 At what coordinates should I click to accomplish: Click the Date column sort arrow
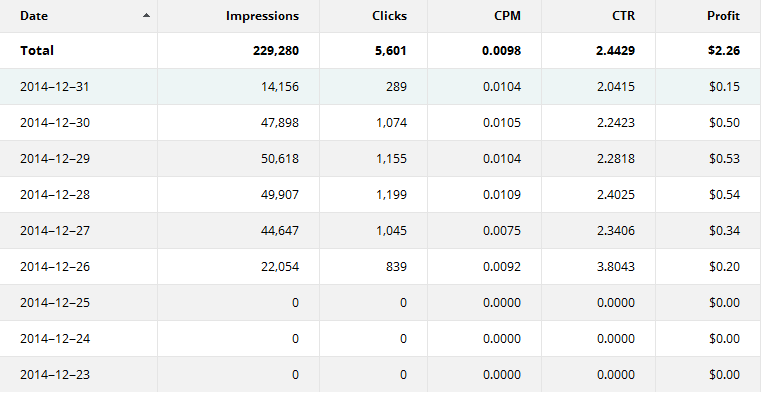coord(146,16)
